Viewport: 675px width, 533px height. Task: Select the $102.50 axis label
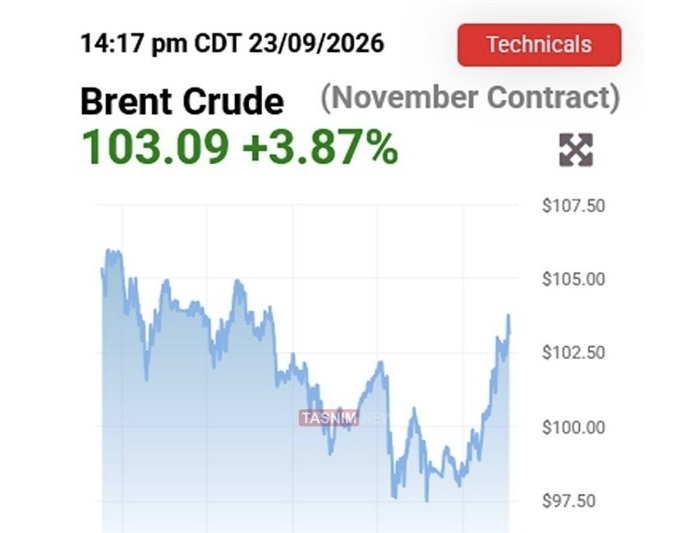point(573,353)
